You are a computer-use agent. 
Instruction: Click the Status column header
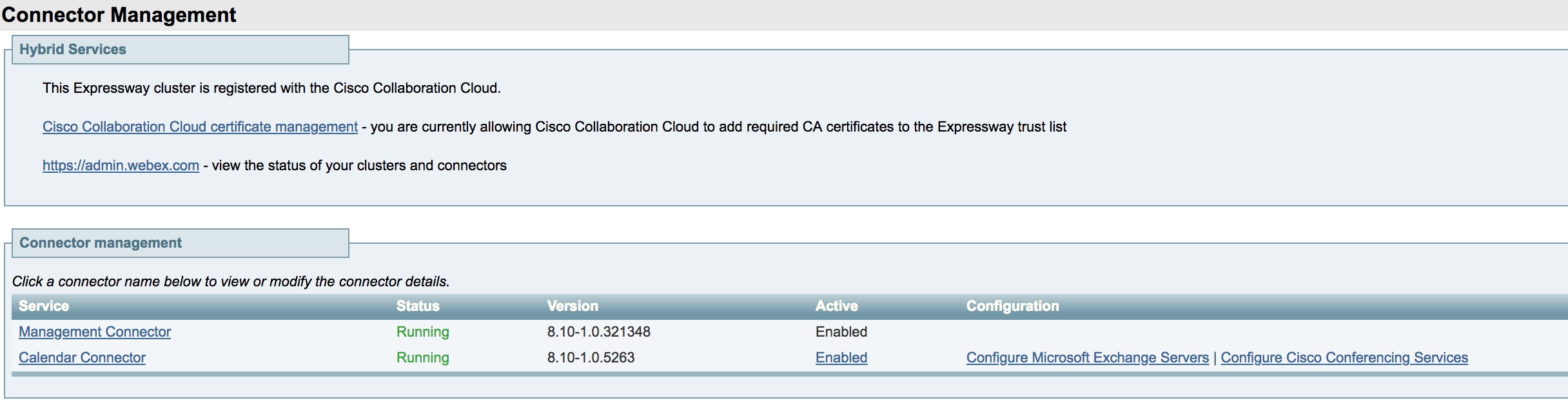418,306
